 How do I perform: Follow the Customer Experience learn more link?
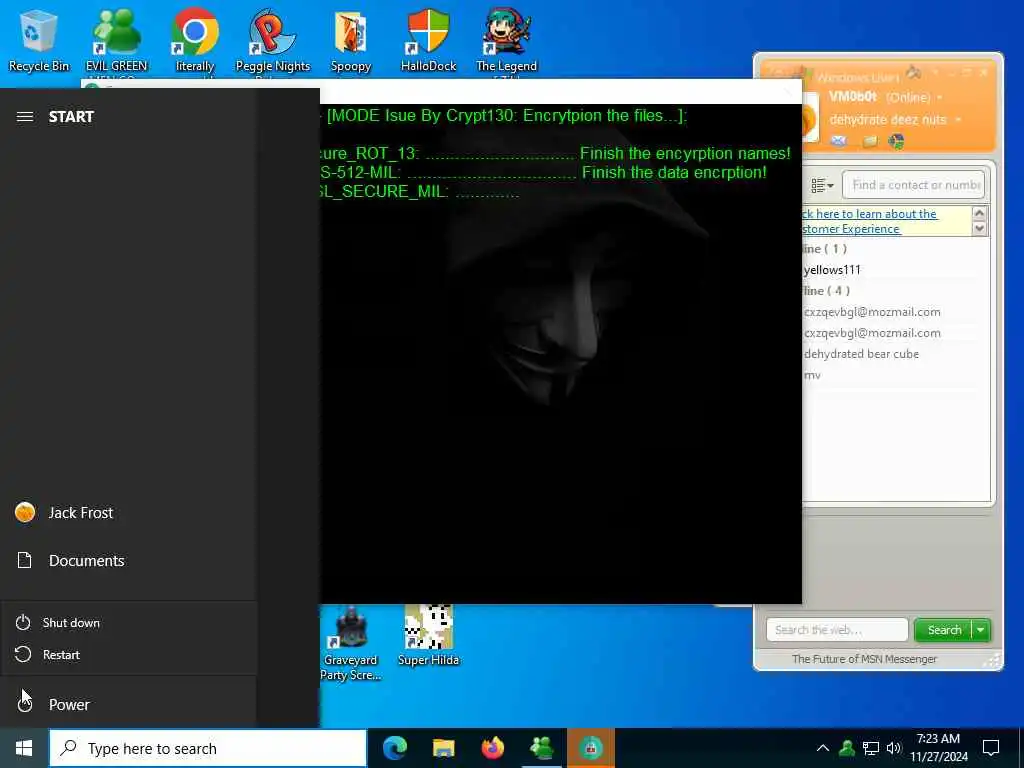869,221
